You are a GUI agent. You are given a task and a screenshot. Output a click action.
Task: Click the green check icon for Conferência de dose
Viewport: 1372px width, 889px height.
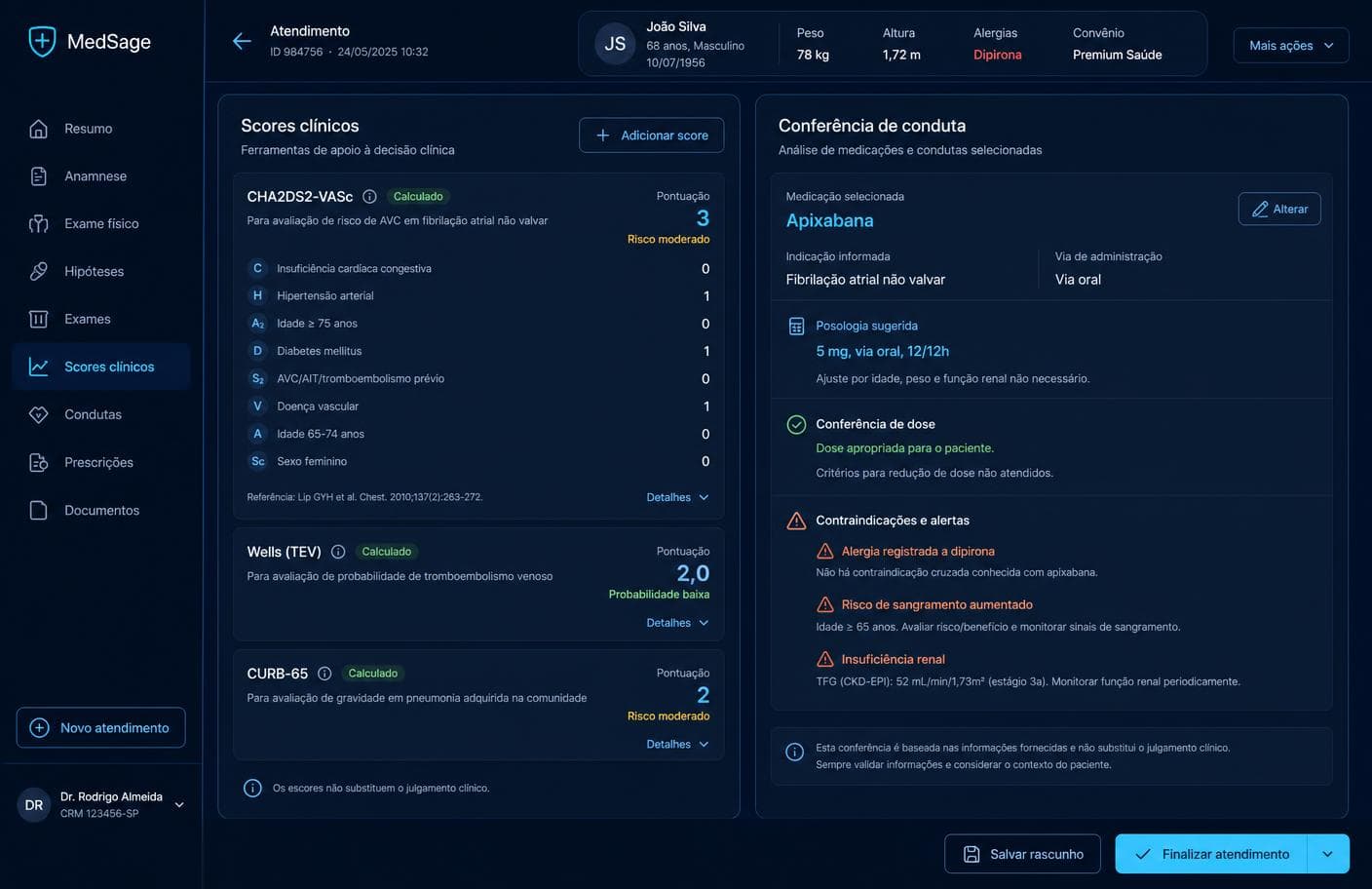tap(796, 424)
